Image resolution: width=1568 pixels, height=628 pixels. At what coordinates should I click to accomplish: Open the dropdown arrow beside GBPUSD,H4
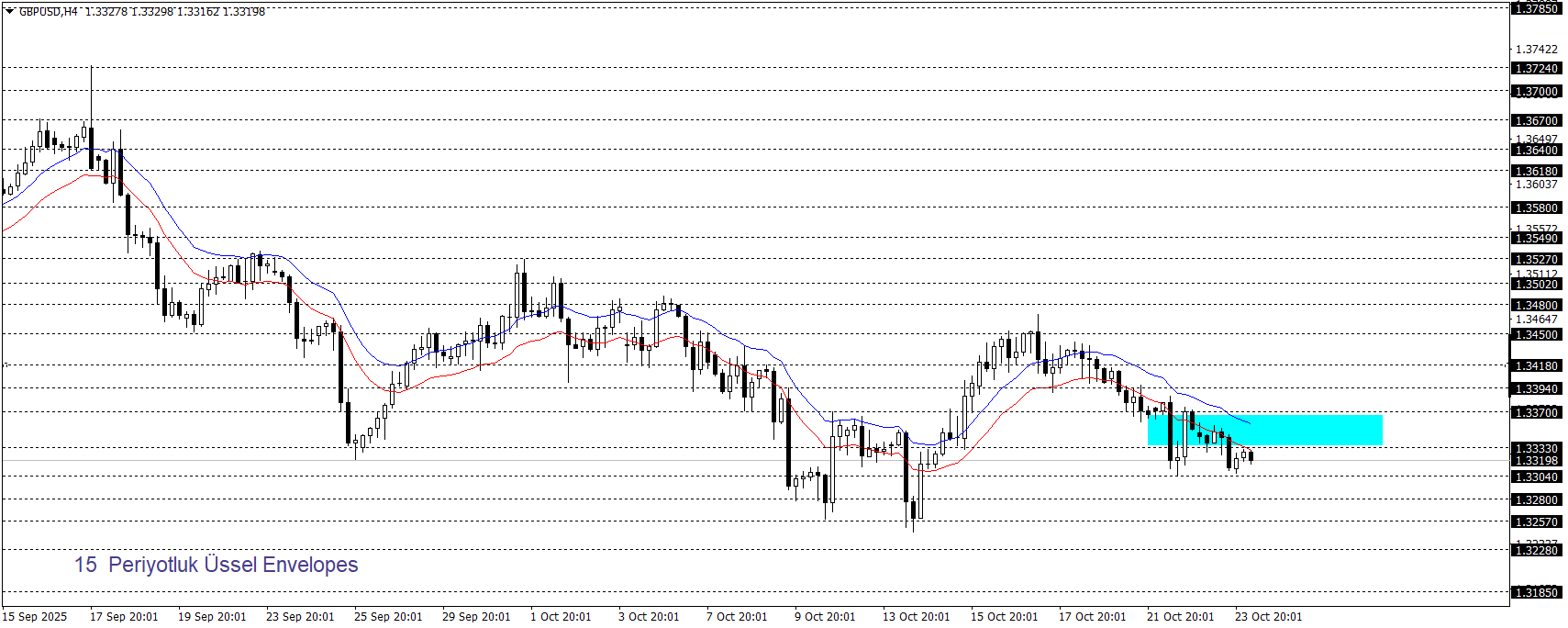(9, 12)
